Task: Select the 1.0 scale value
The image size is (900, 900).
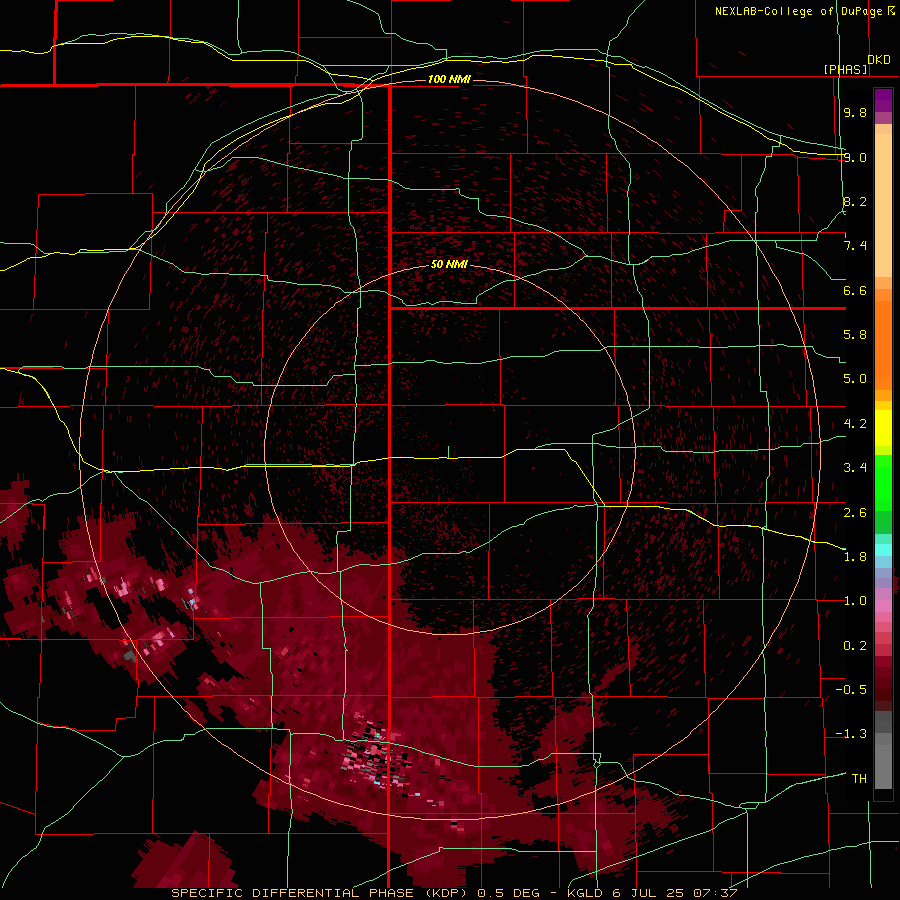Action: click(855, 601)
